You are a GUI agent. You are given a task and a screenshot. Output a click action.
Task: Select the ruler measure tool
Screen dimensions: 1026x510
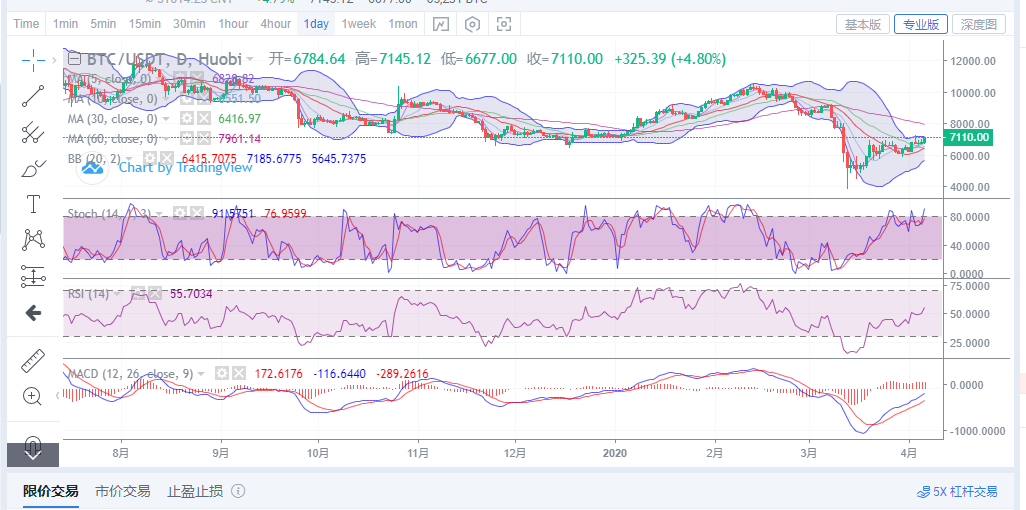(x=33, y=361)
